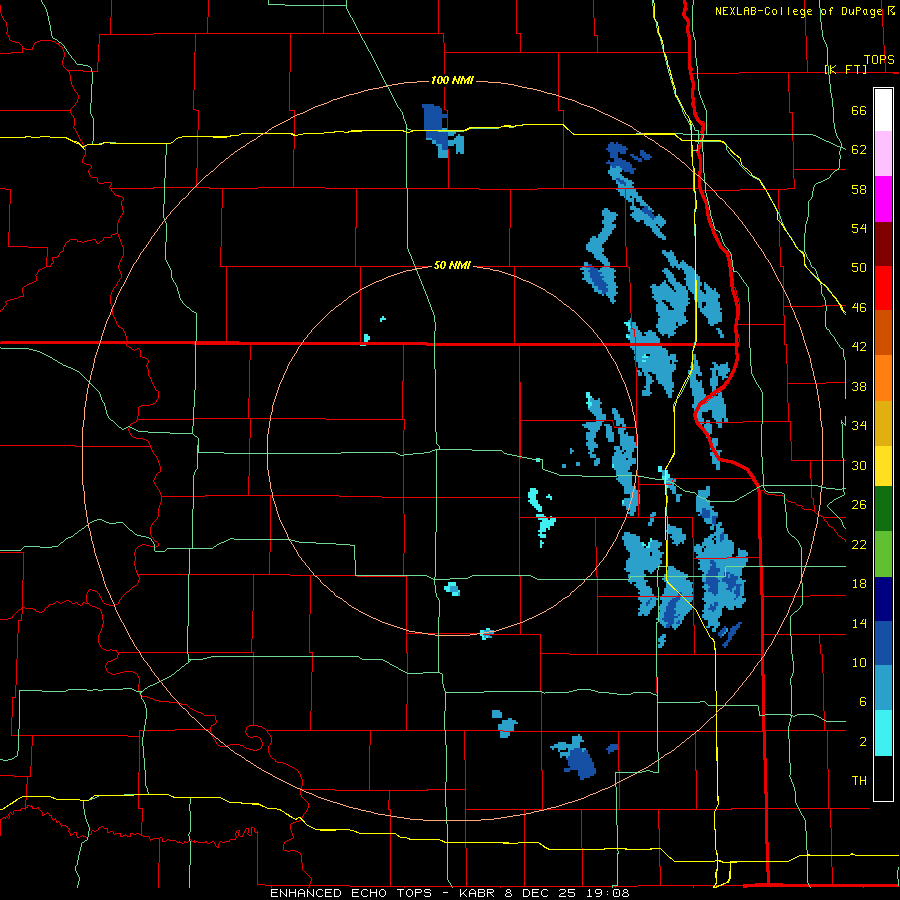Image resolution: width=900 pixels, height=900 pixels.
Task: Pick the light green legend band
Action: point(883,554)
